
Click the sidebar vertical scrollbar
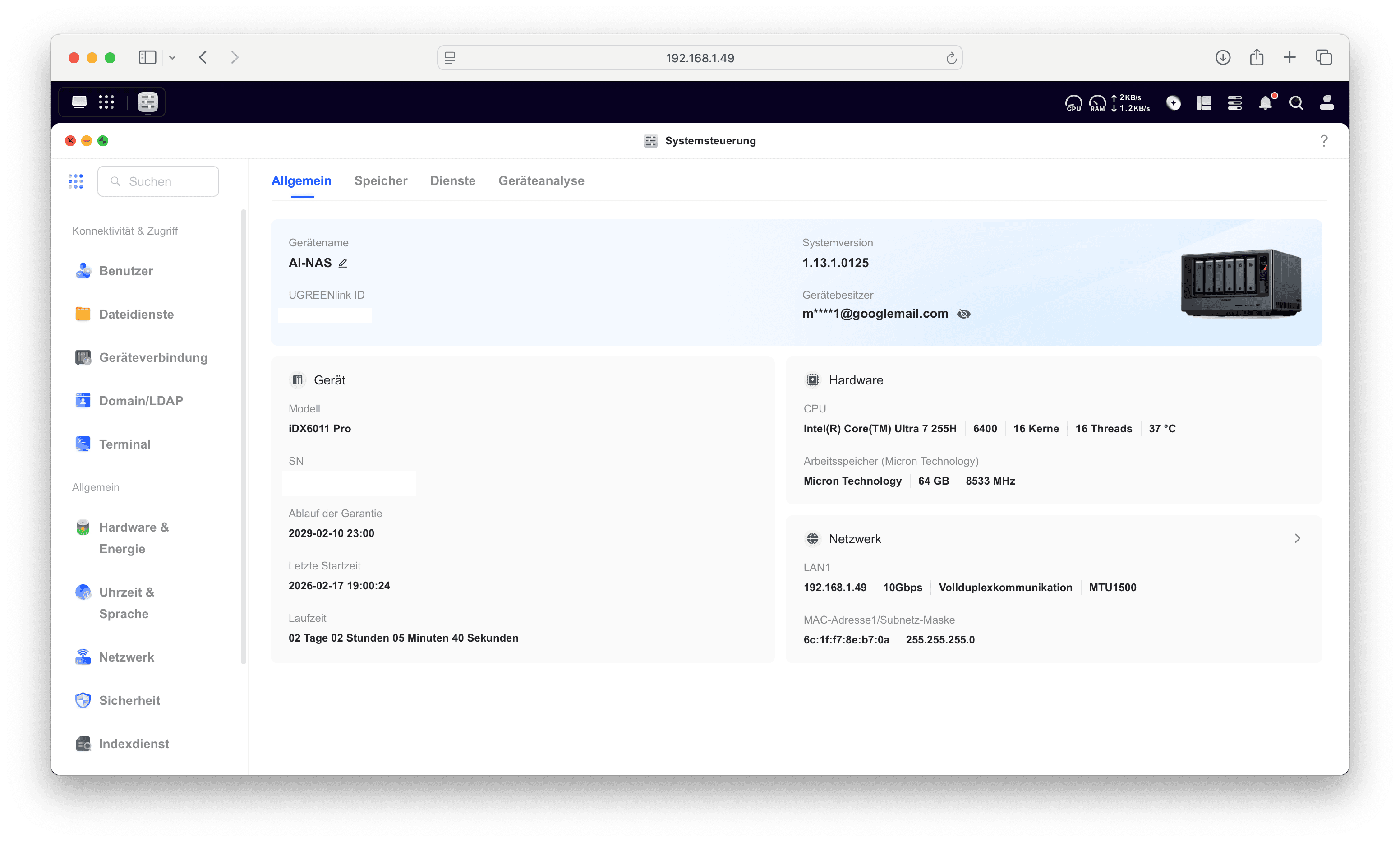tap(243, 436)
